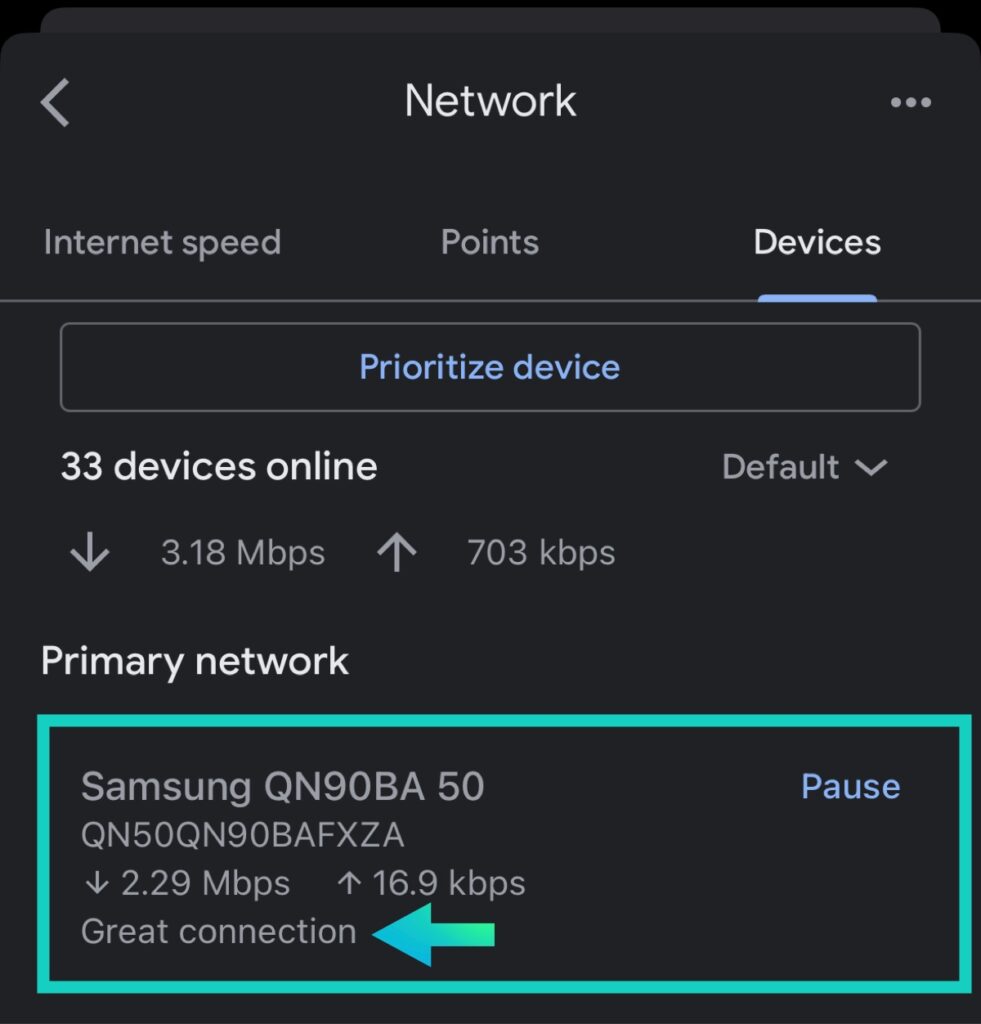Click the network total upload arrow icon

397,553
